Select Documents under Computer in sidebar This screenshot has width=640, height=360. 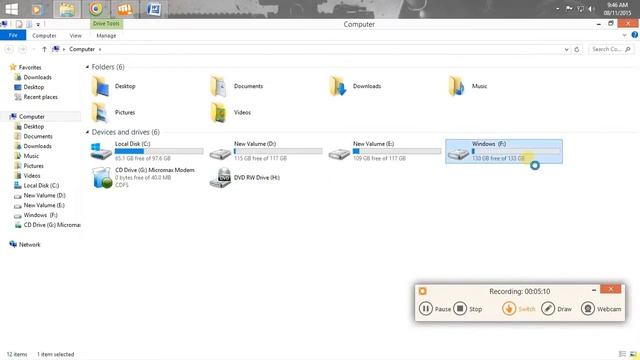38,136
